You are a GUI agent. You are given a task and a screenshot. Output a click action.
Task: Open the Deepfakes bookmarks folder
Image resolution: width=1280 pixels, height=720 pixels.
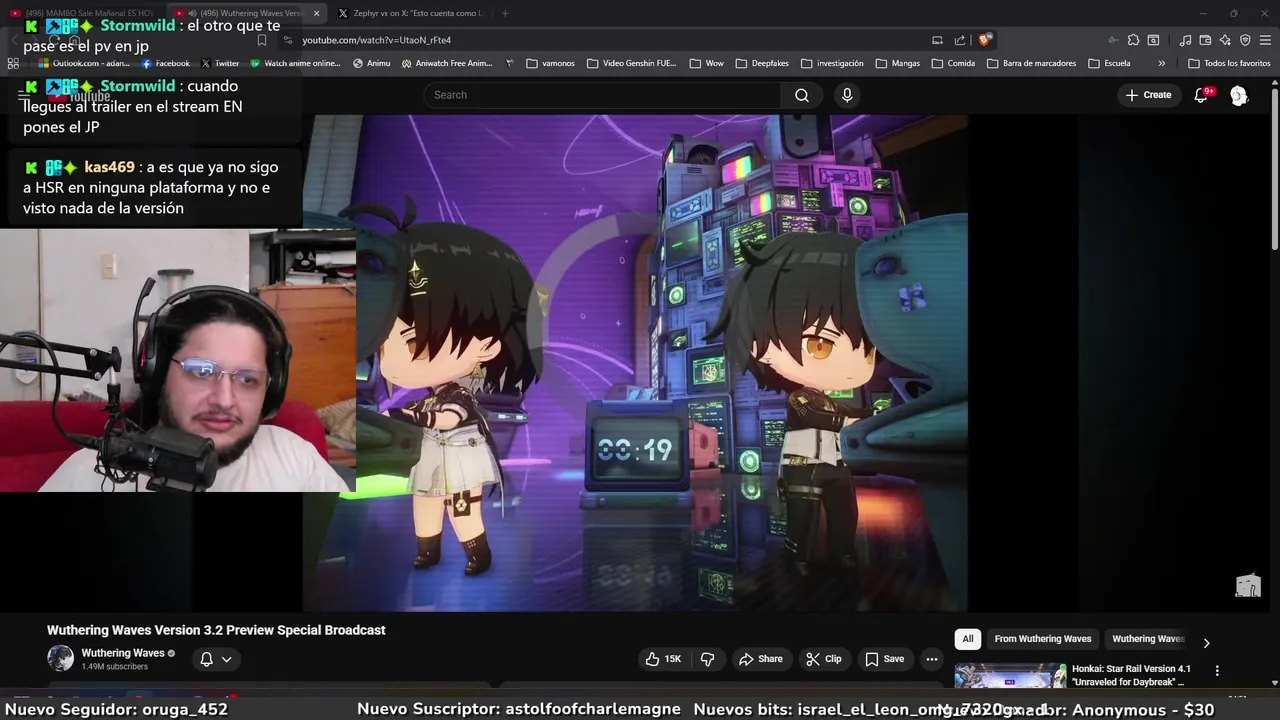(761, 63)
